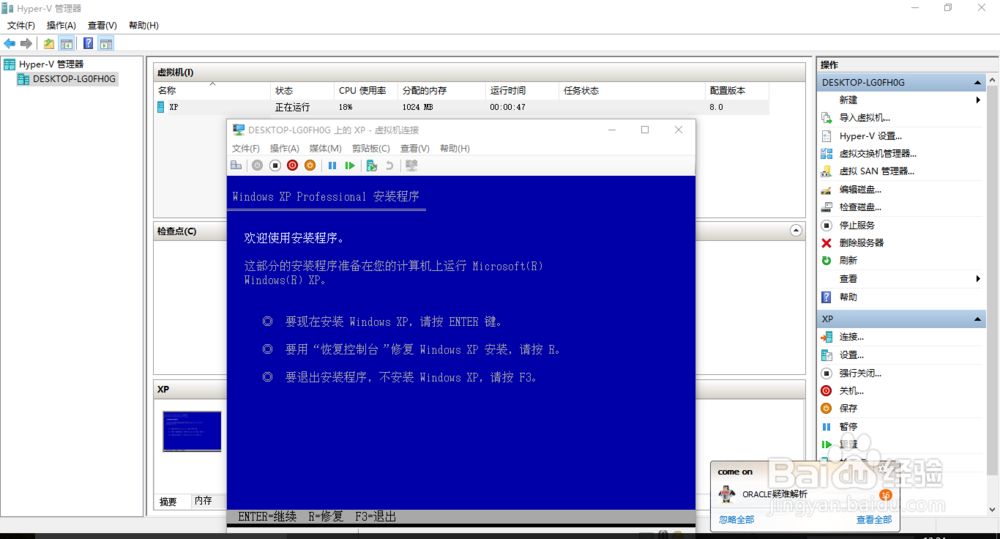Expand the 新建 submenu arrow in Actions pane
Image resolution: width=1000 pixels, height=539 pixels.
(978, 100)
